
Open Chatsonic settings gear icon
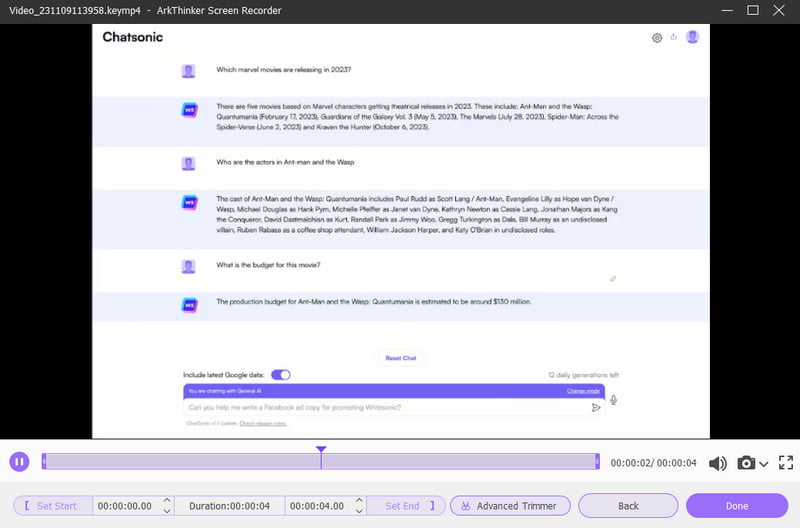point(657,38)
